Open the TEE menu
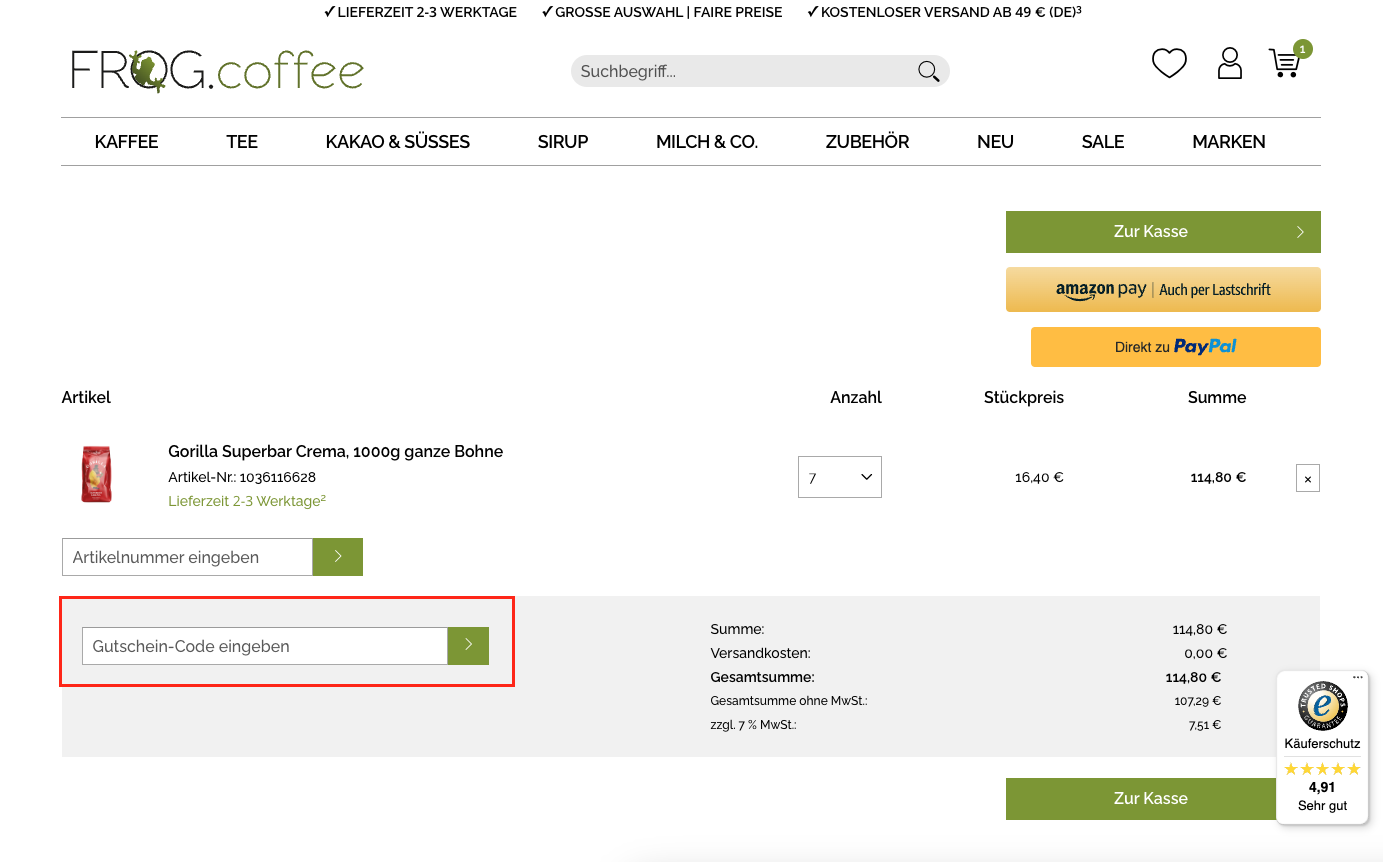The image size is (1383, 862). click(x=242, y=142)
